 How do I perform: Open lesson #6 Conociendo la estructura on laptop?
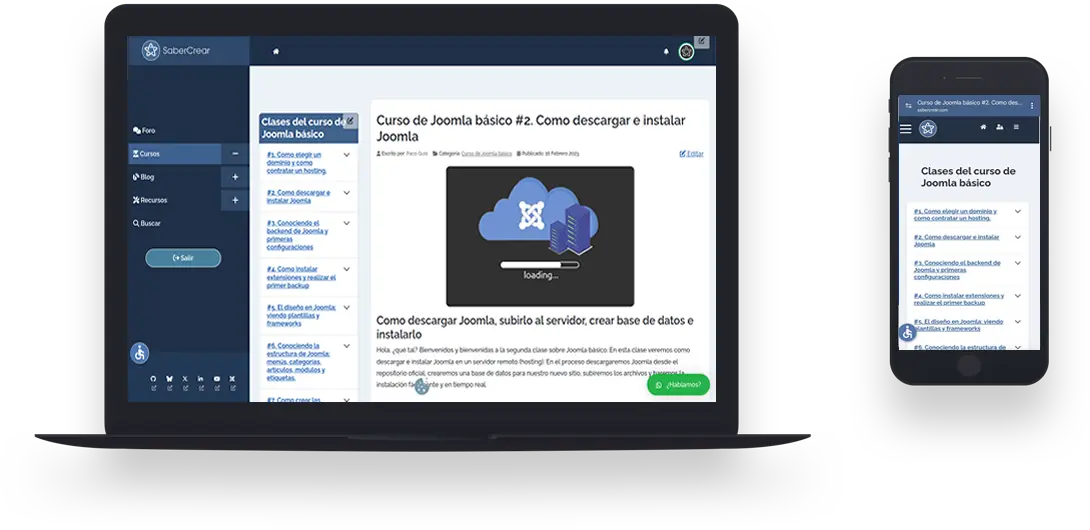tap(299, 362)
